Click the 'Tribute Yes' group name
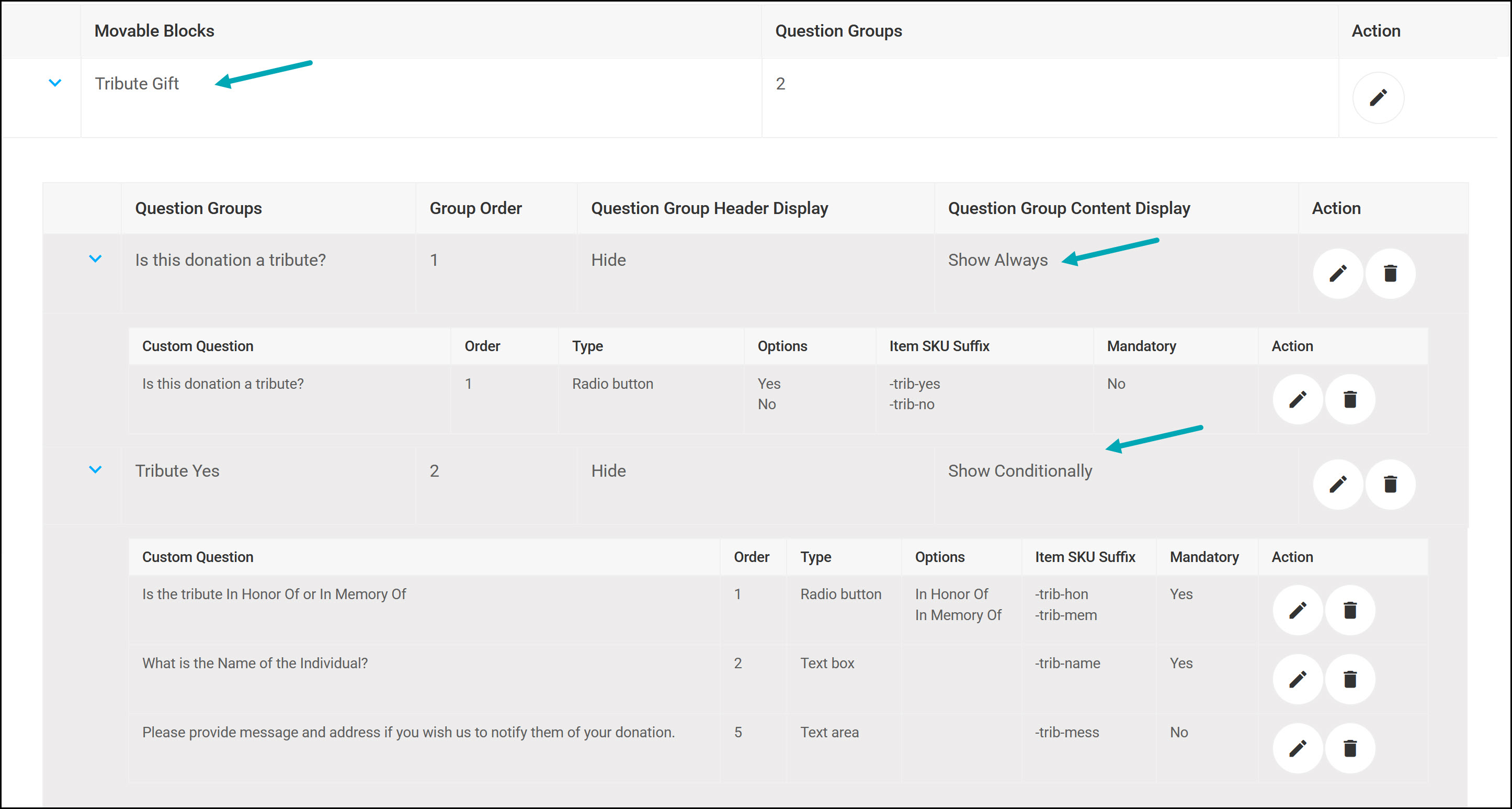The width and height of the screenshot is (1512, 809). [177, 471]
